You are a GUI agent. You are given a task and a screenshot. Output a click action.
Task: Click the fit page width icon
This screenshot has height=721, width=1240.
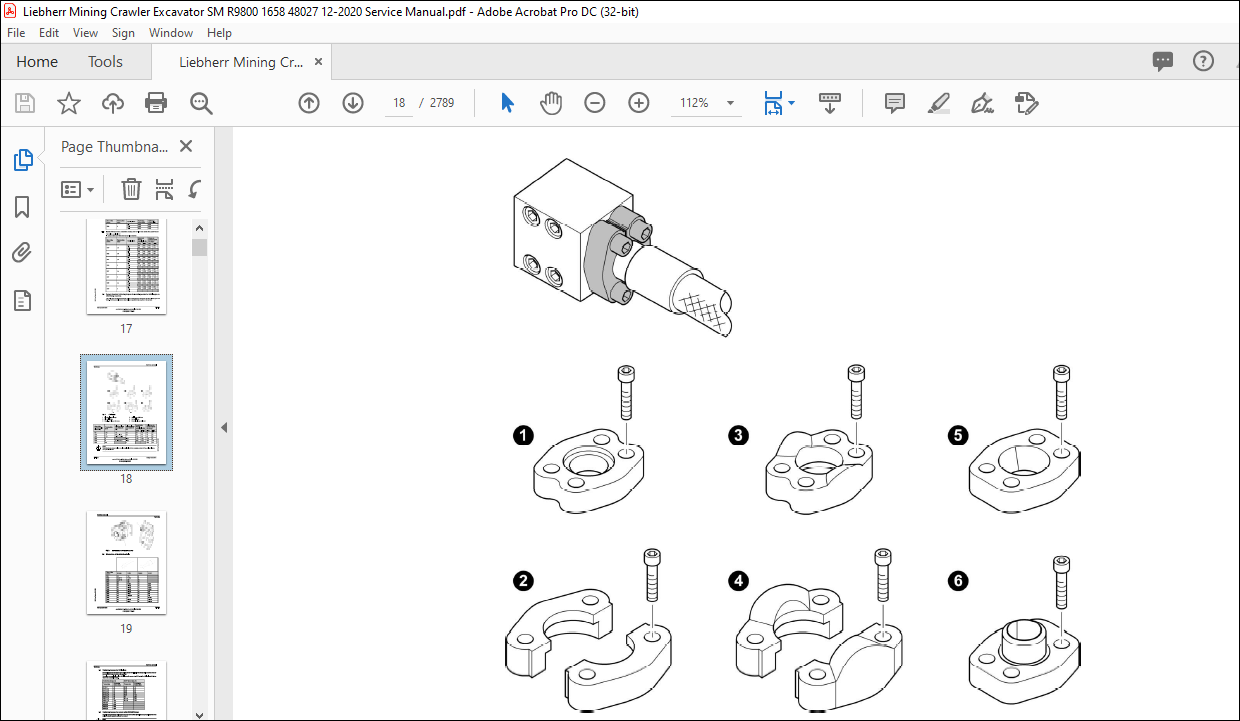(x=773, y=103)
